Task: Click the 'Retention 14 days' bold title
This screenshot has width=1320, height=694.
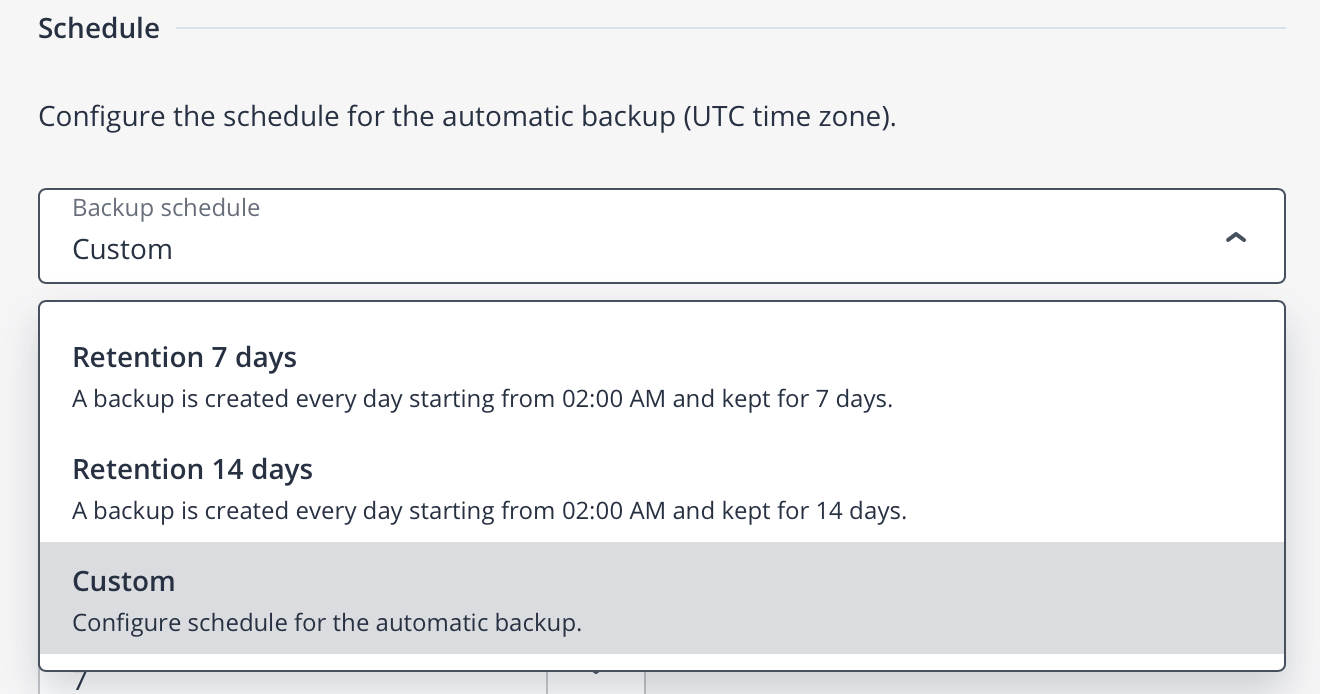Action: tap(192, 469)
